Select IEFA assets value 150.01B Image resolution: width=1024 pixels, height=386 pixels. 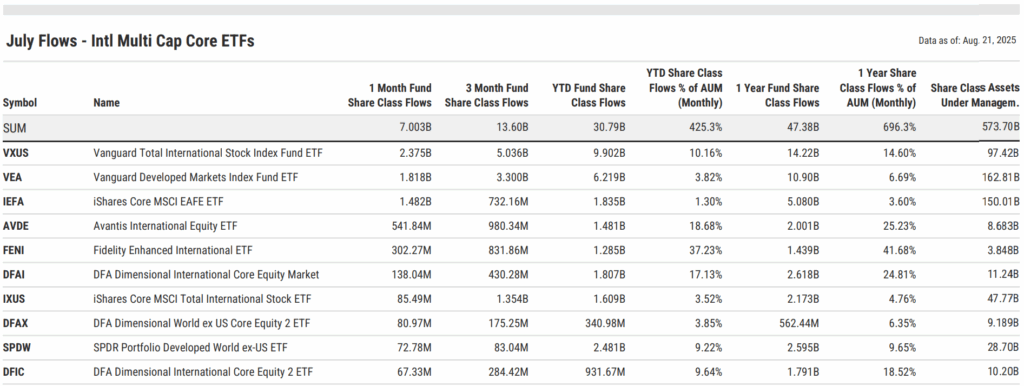tap(1000, 202)
